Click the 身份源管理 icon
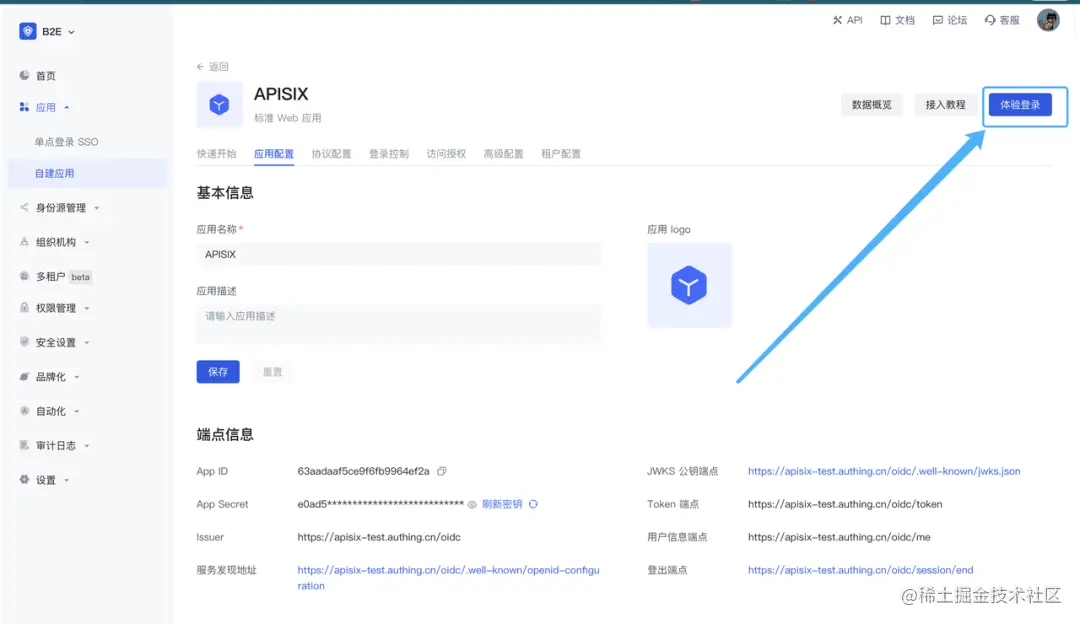 (x=24, y=207)
